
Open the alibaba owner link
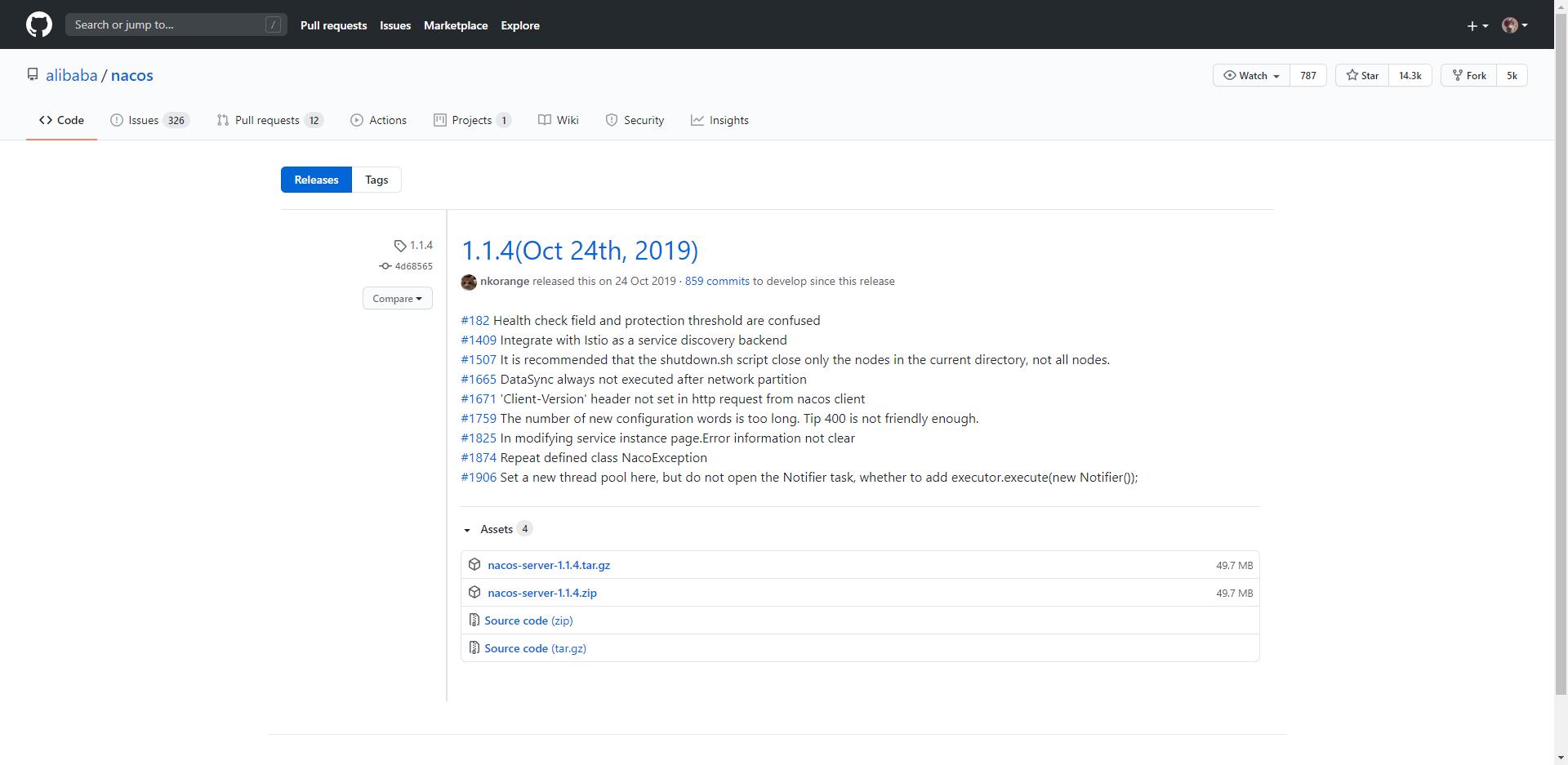click(x=71, y=75)
